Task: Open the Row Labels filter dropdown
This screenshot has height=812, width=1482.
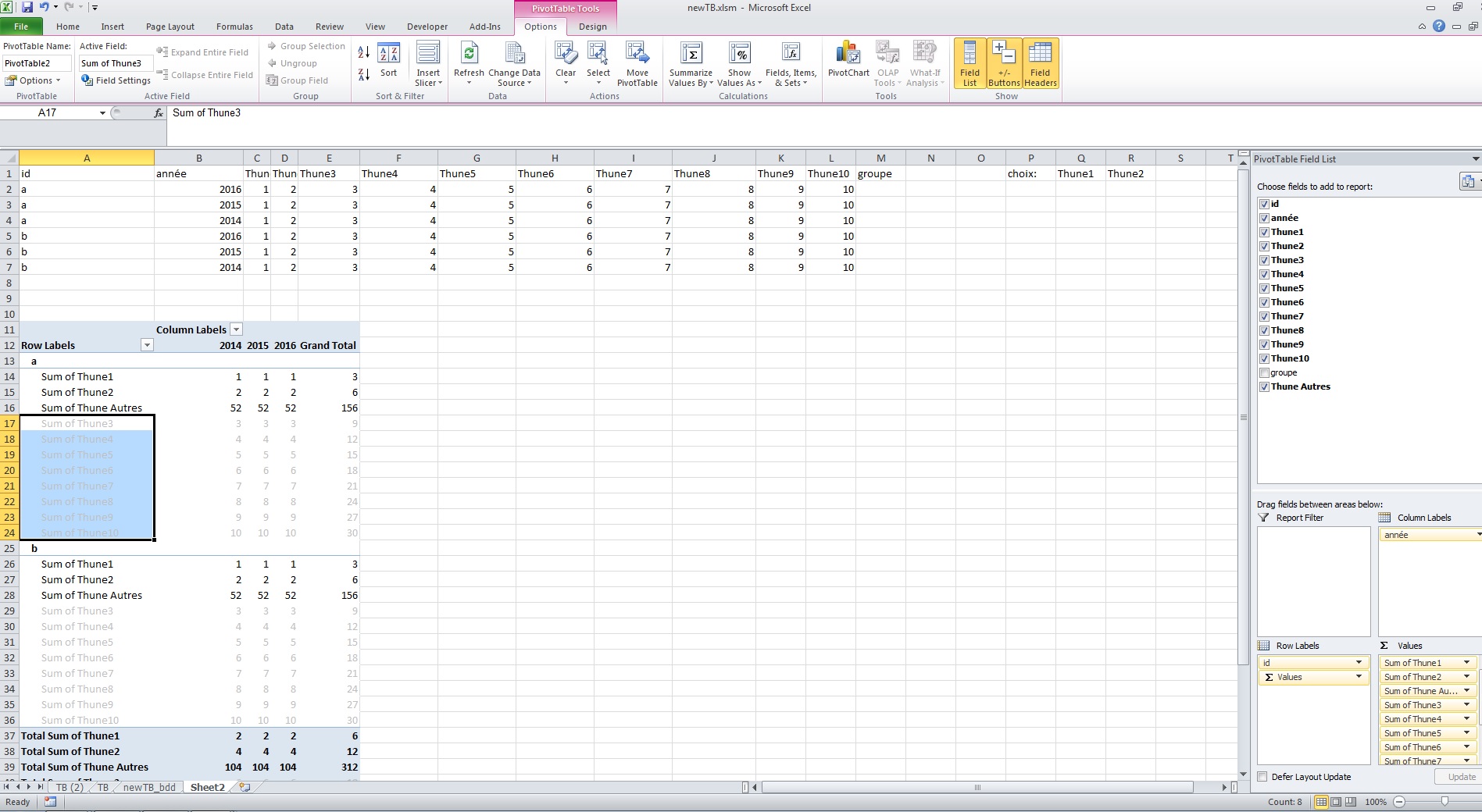Action: point(146,345)
